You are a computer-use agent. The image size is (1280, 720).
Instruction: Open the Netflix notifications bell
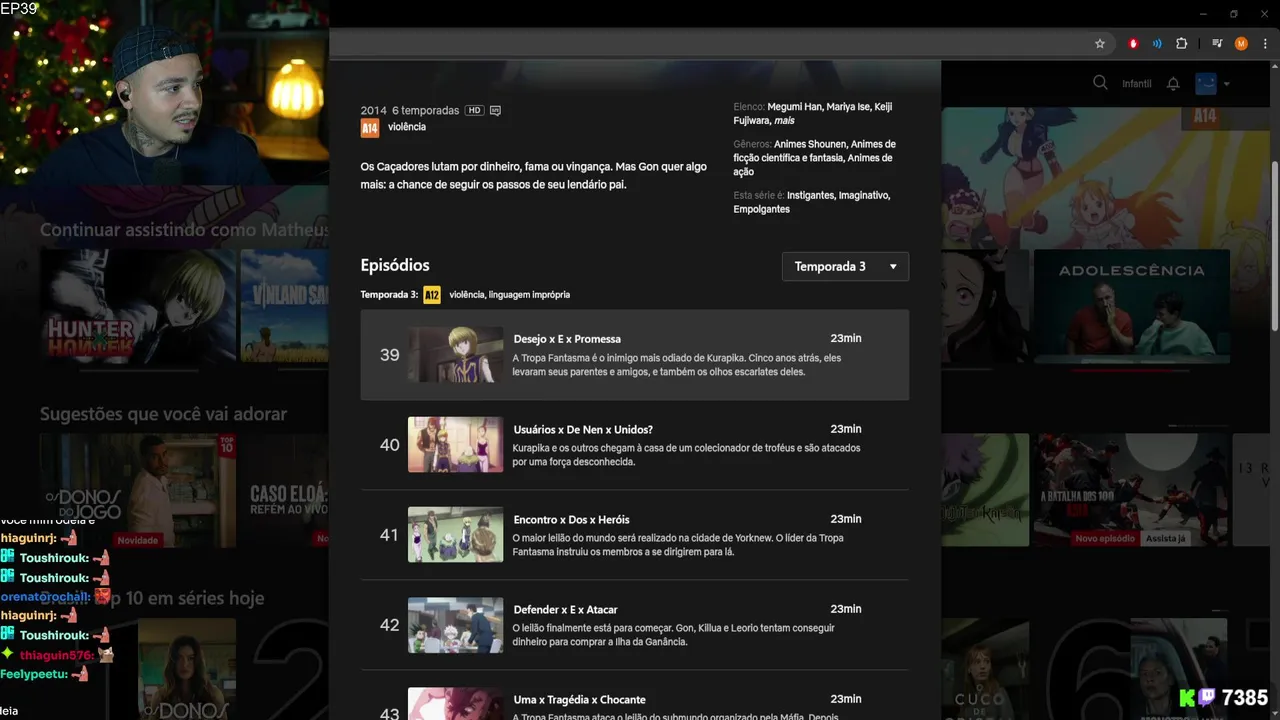point(1173,84)
